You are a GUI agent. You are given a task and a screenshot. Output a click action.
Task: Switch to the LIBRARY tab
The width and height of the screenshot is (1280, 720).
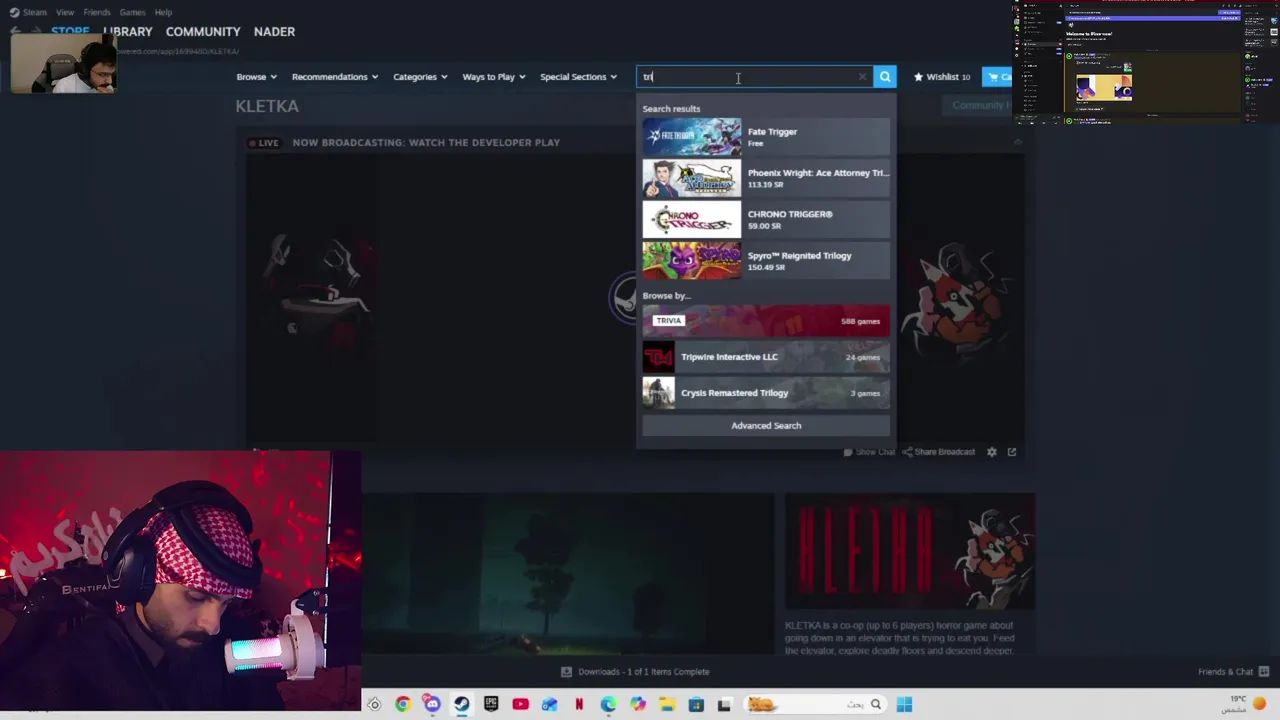pos(128,32)
